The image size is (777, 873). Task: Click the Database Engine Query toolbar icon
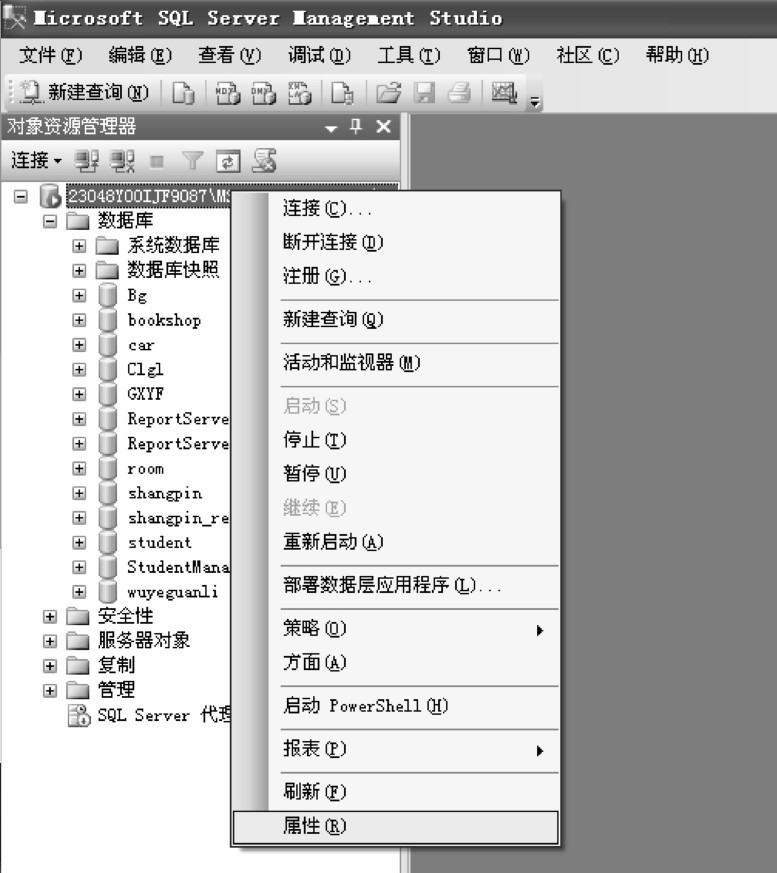[183, 92]
